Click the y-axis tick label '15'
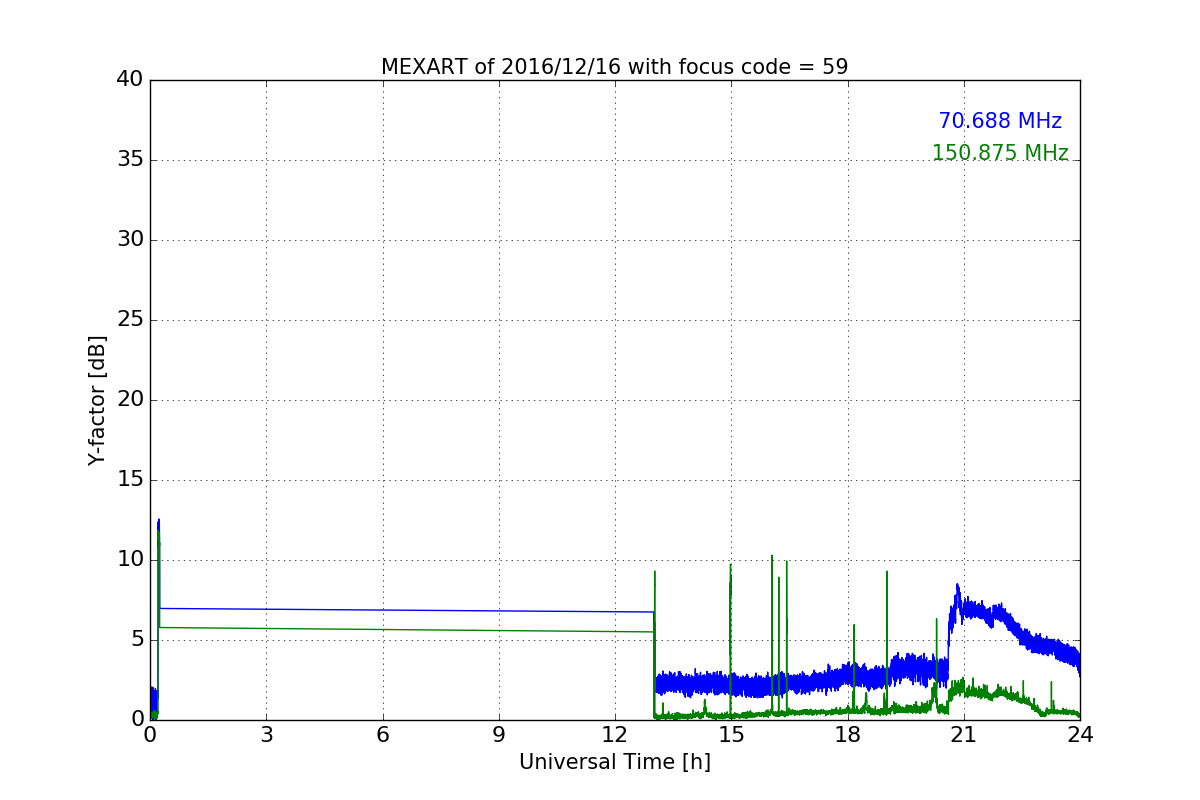This screenshot has height=800, width=1200. (131, 479)
